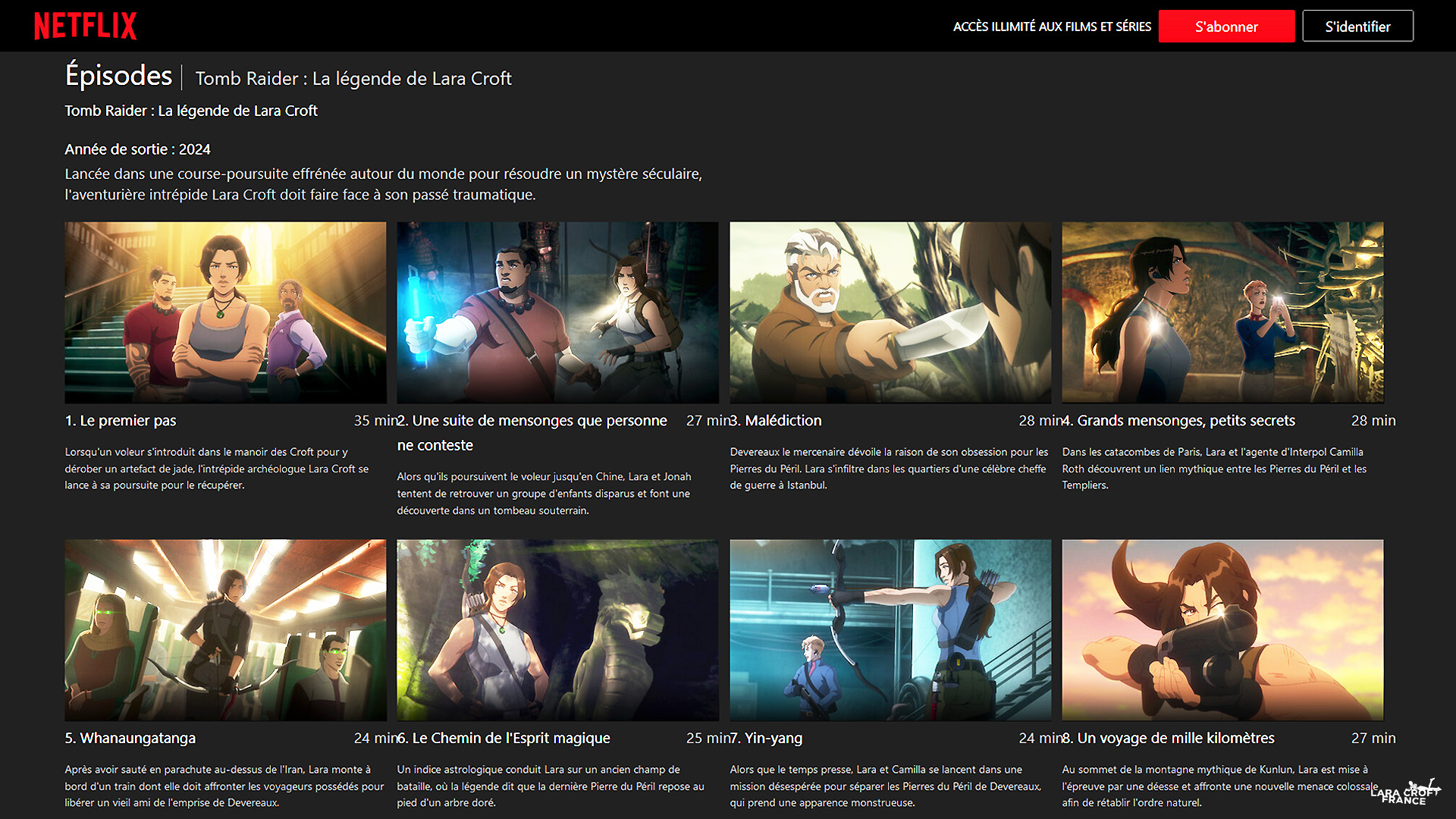Click the S'abonner subscribe button
This screenshot has height=819, width=1456.
(x=1225, y=27)
